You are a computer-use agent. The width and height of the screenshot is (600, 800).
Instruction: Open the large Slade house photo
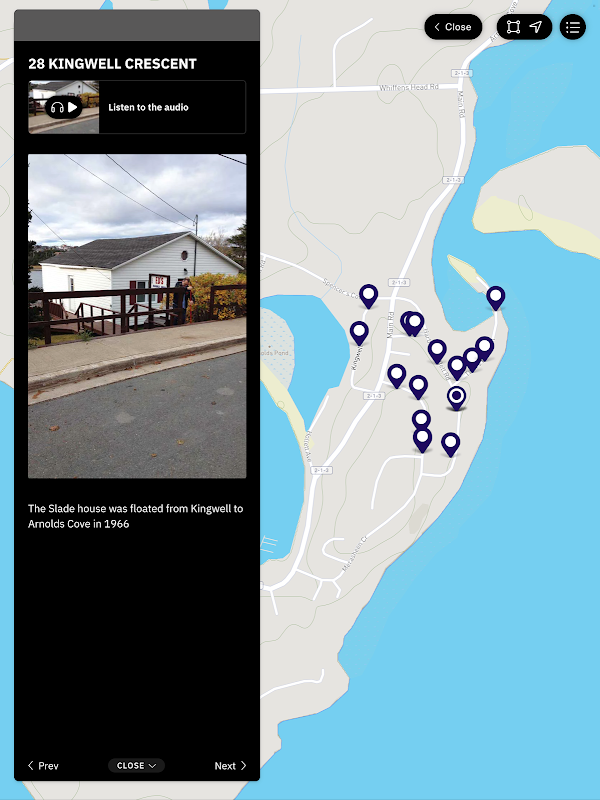coord(137,316)
